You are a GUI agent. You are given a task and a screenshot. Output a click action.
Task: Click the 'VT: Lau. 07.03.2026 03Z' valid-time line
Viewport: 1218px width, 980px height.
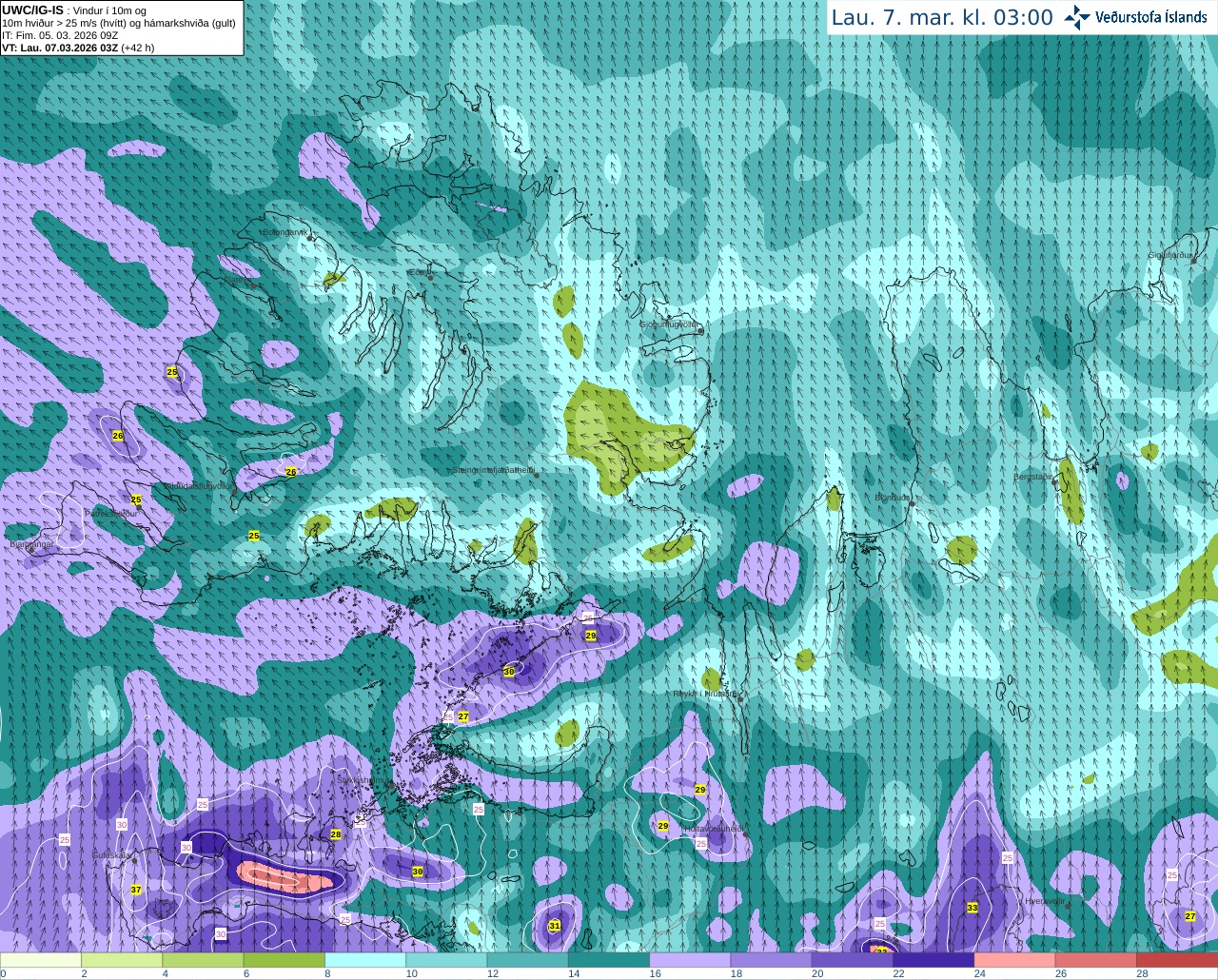pos(60,47)
